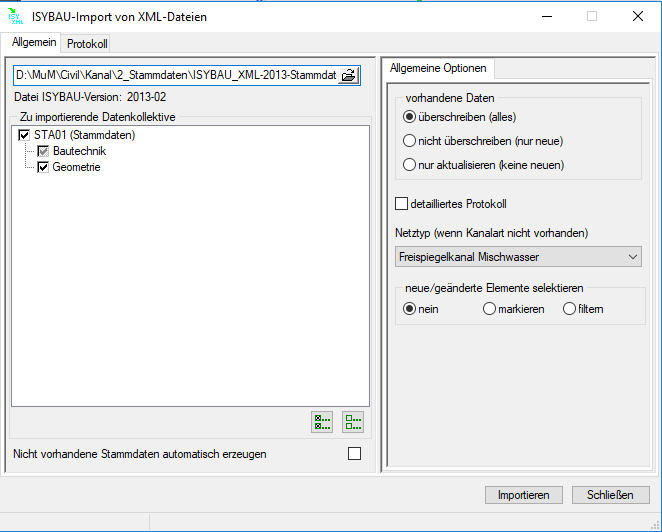The width and height of the screenshot is (662, 532).
Task: Click the deselect-all data collectives icon
Action: 353,422
